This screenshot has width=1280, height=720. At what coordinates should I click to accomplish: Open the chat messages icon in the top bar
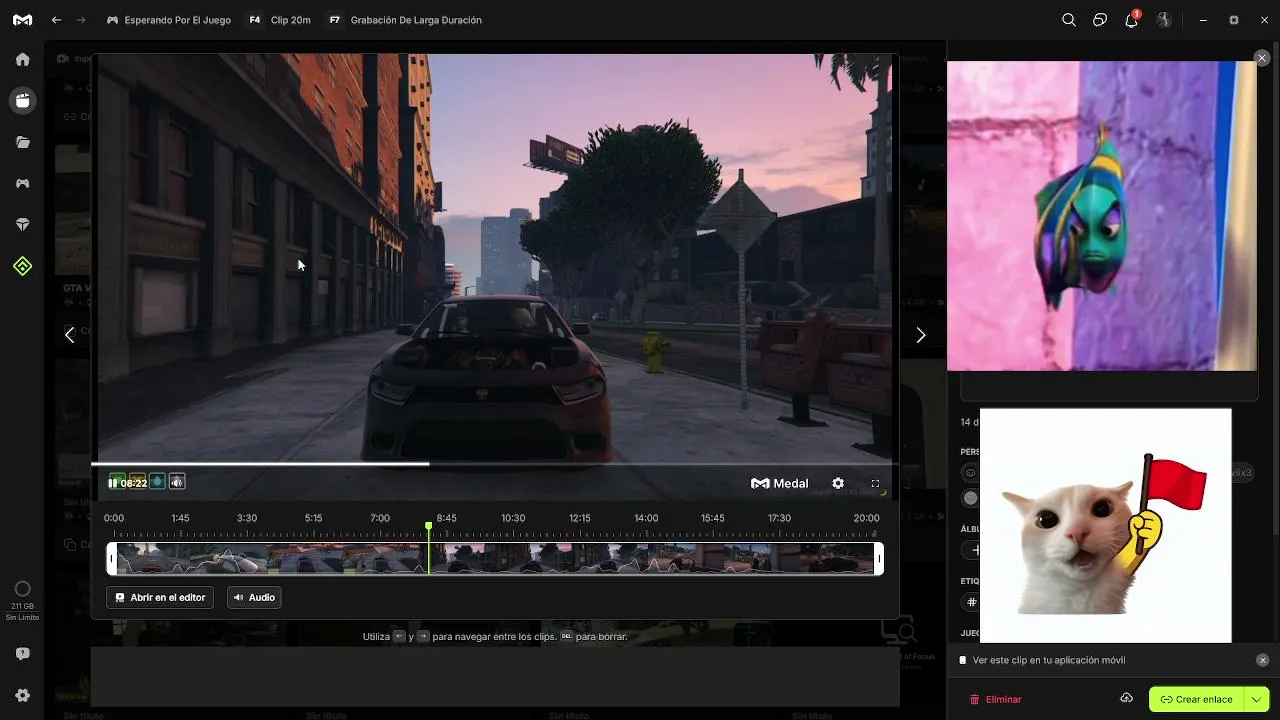1100,20
